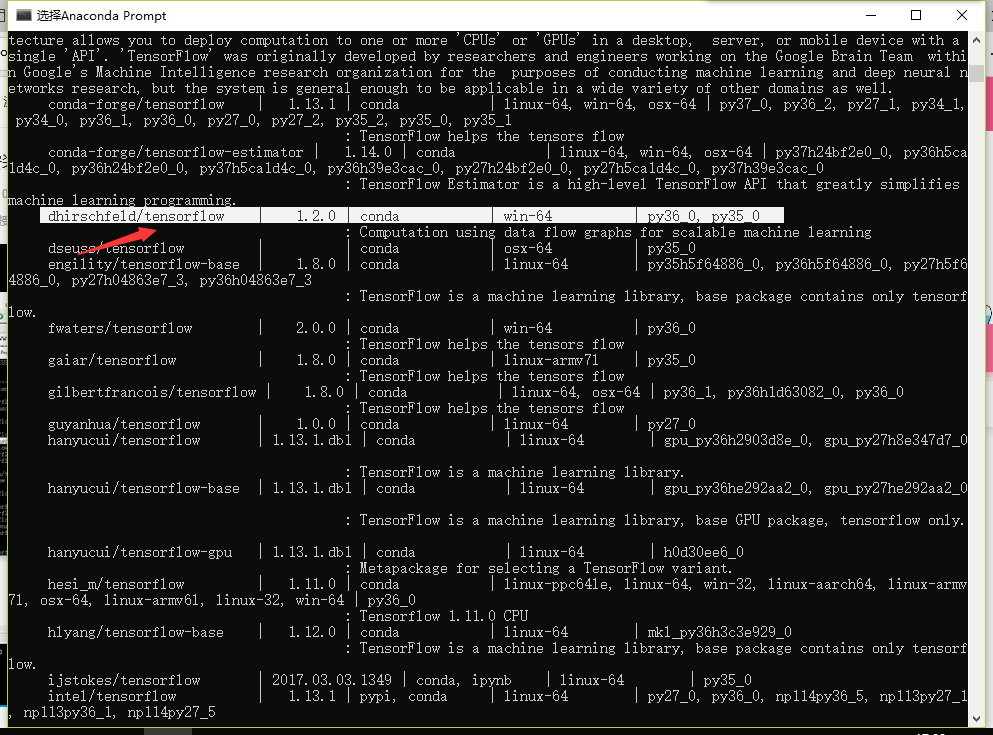Click the Anaconda Prompt title text
The height and width of the screenshot is (735, 993).
pyautogui.click(x=101, y=16)
